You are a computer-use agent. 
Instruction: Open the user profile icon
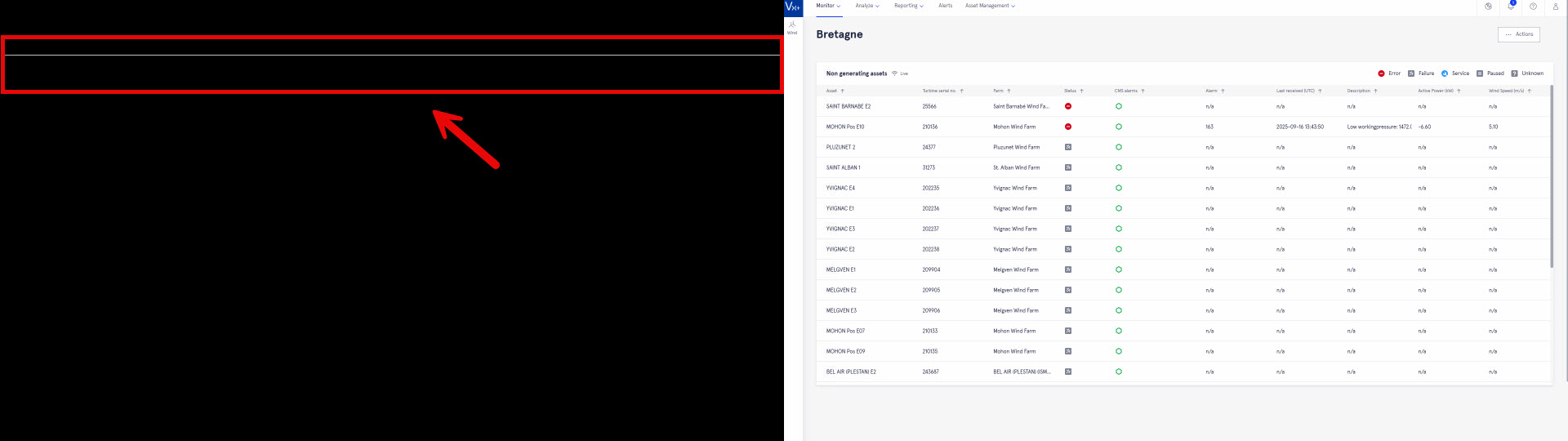click(1555, 7)
